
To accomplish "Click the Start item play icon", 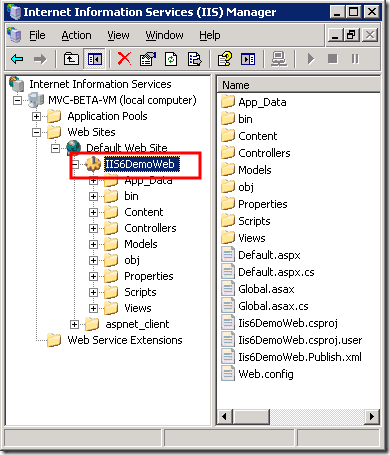I will (x=311, y=59).
